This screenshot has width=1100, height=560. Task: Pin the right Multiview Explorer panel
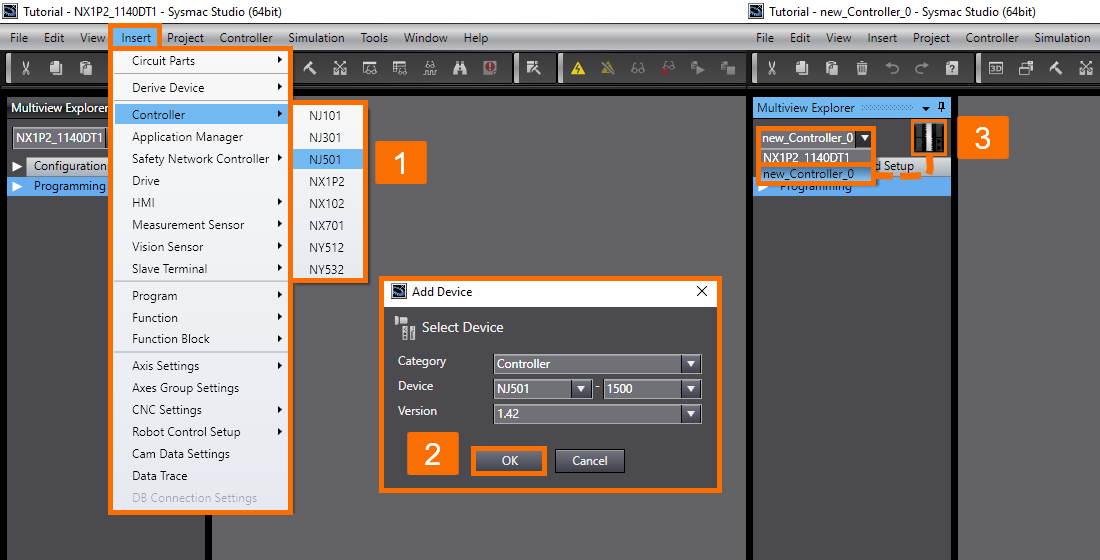941,107
